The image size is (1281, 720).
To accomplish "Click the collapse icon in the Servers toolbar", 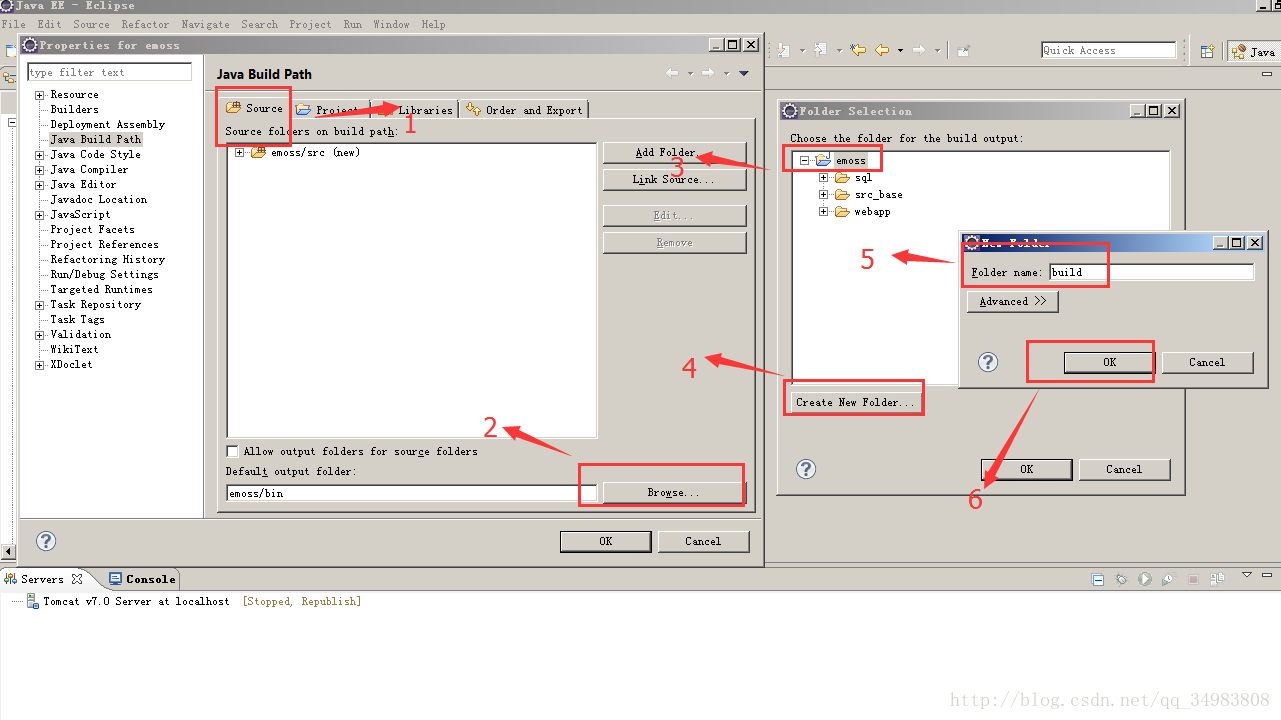I will coord(1097,579).
